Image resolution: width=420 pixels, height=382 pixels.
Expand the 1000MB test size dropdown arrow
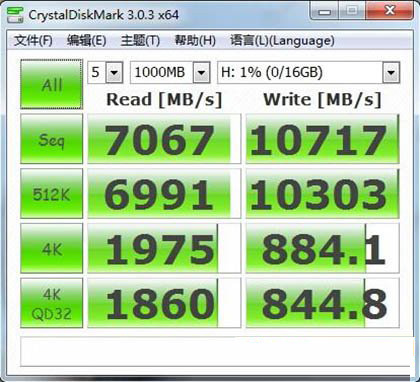(x=201, y=72)
